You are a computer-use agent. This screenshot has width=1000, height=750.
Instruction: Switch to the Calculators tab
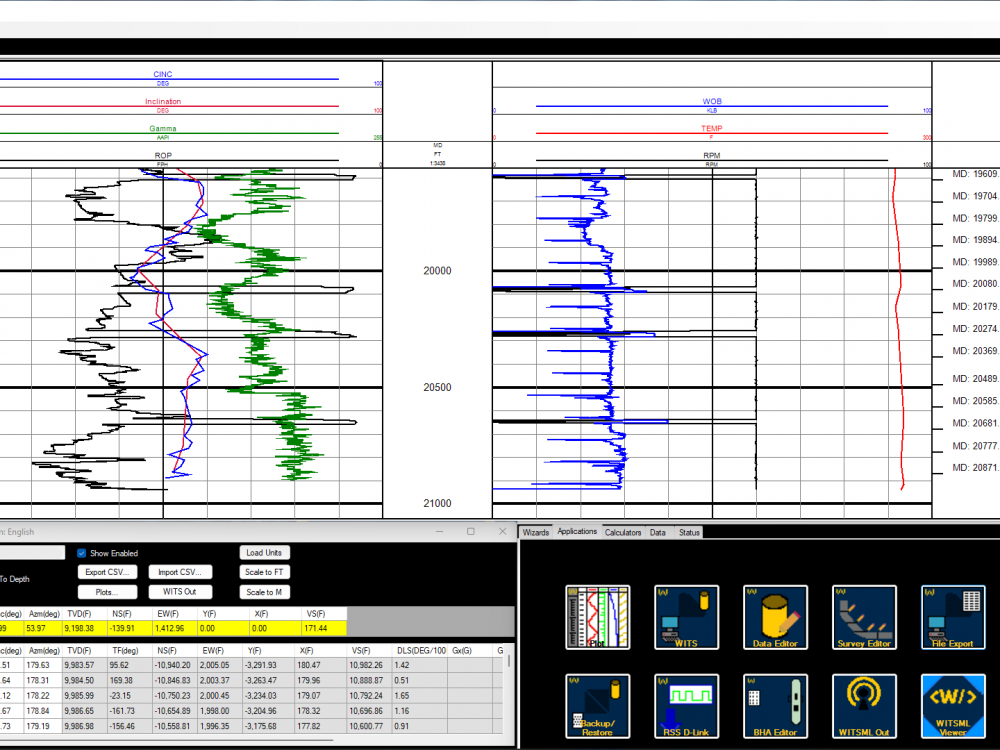[623, 533]
